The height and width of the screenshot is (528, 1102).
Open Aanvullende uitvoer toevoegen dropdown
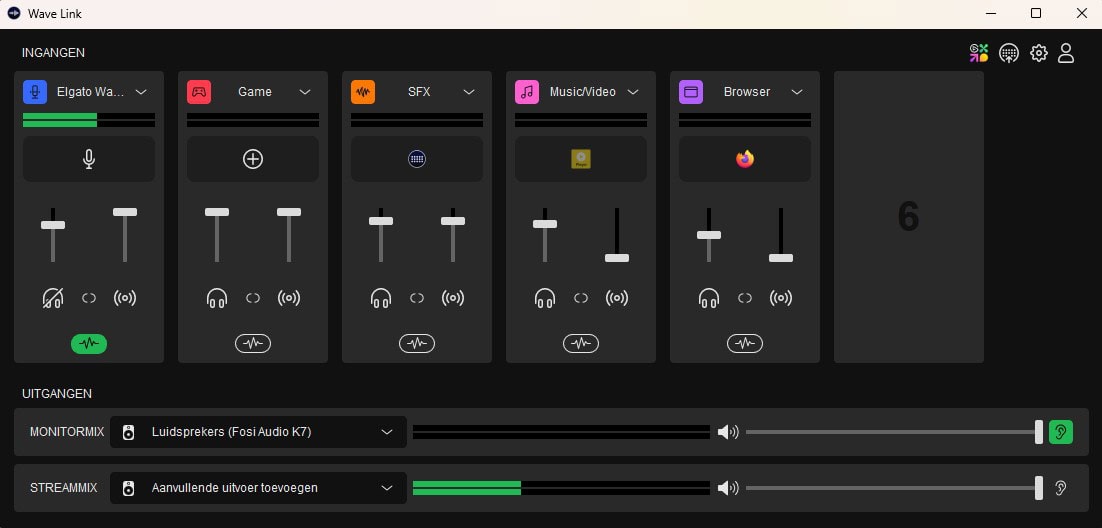[259, 488]
